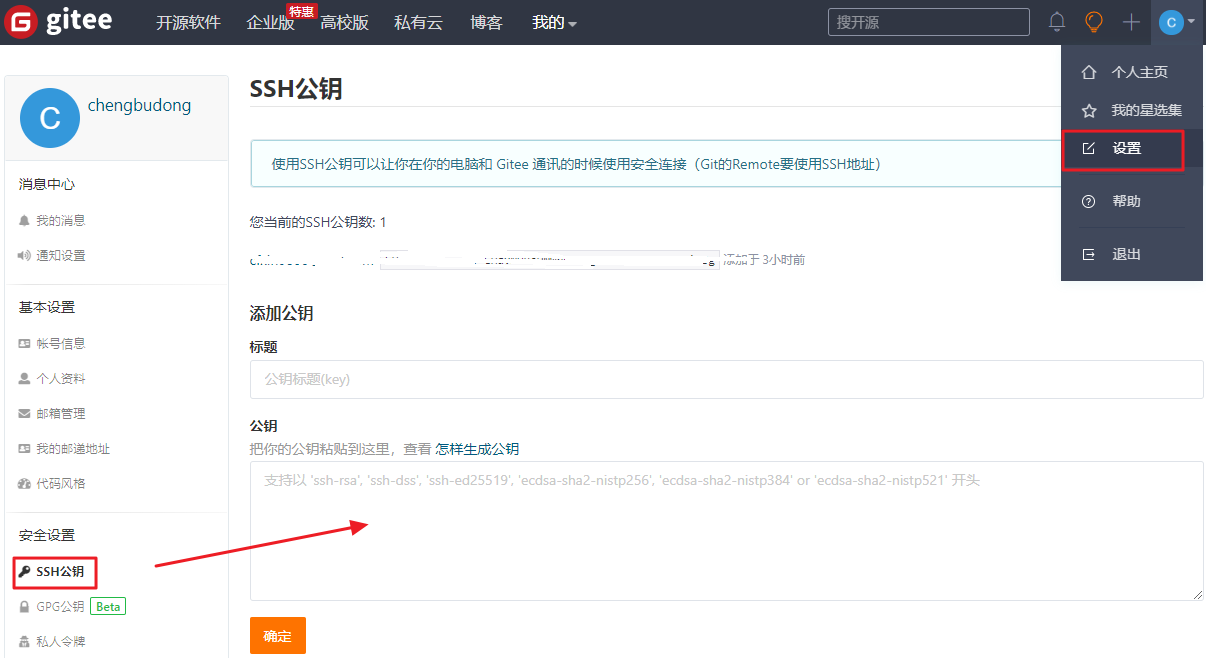Click the orange 确定 button
The height and width of the screenshot is (658, 1206).
(277, 635)
